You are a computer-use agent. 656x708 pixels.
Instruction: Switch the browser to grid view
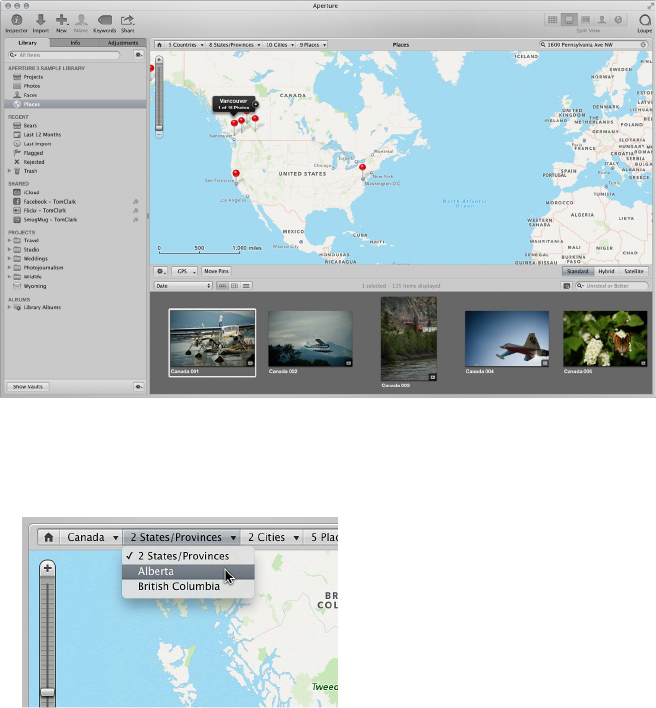point(234,286)
